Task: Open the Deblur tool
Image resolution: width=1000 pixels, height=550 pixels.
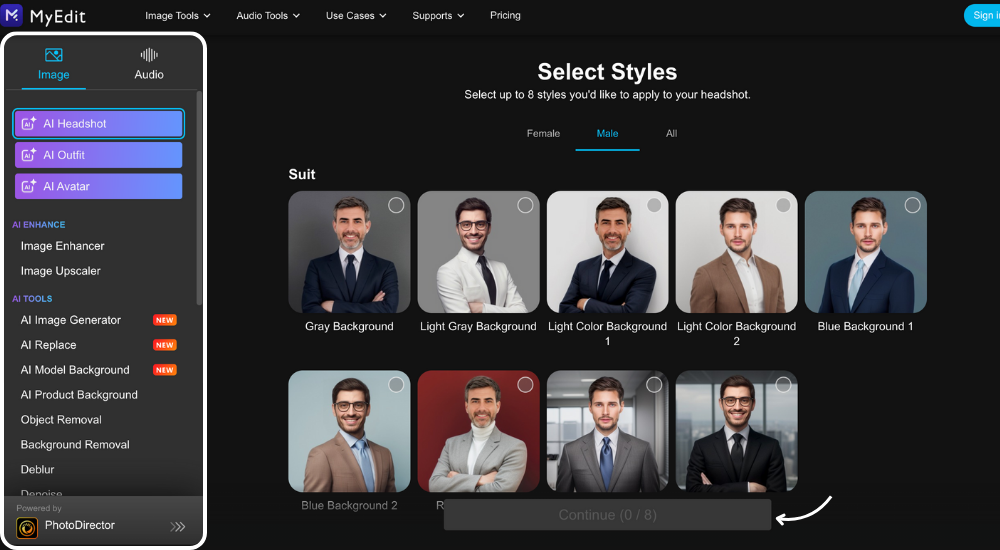Action: 38,470
